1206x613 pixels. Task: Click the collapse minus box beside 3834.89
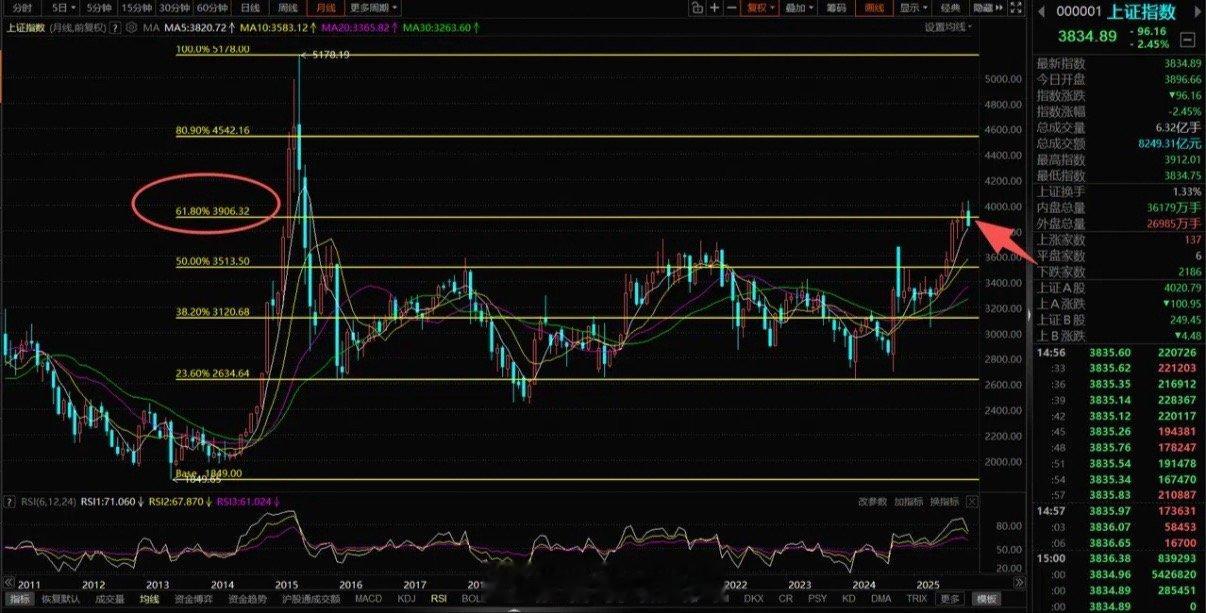(1187, 40)
